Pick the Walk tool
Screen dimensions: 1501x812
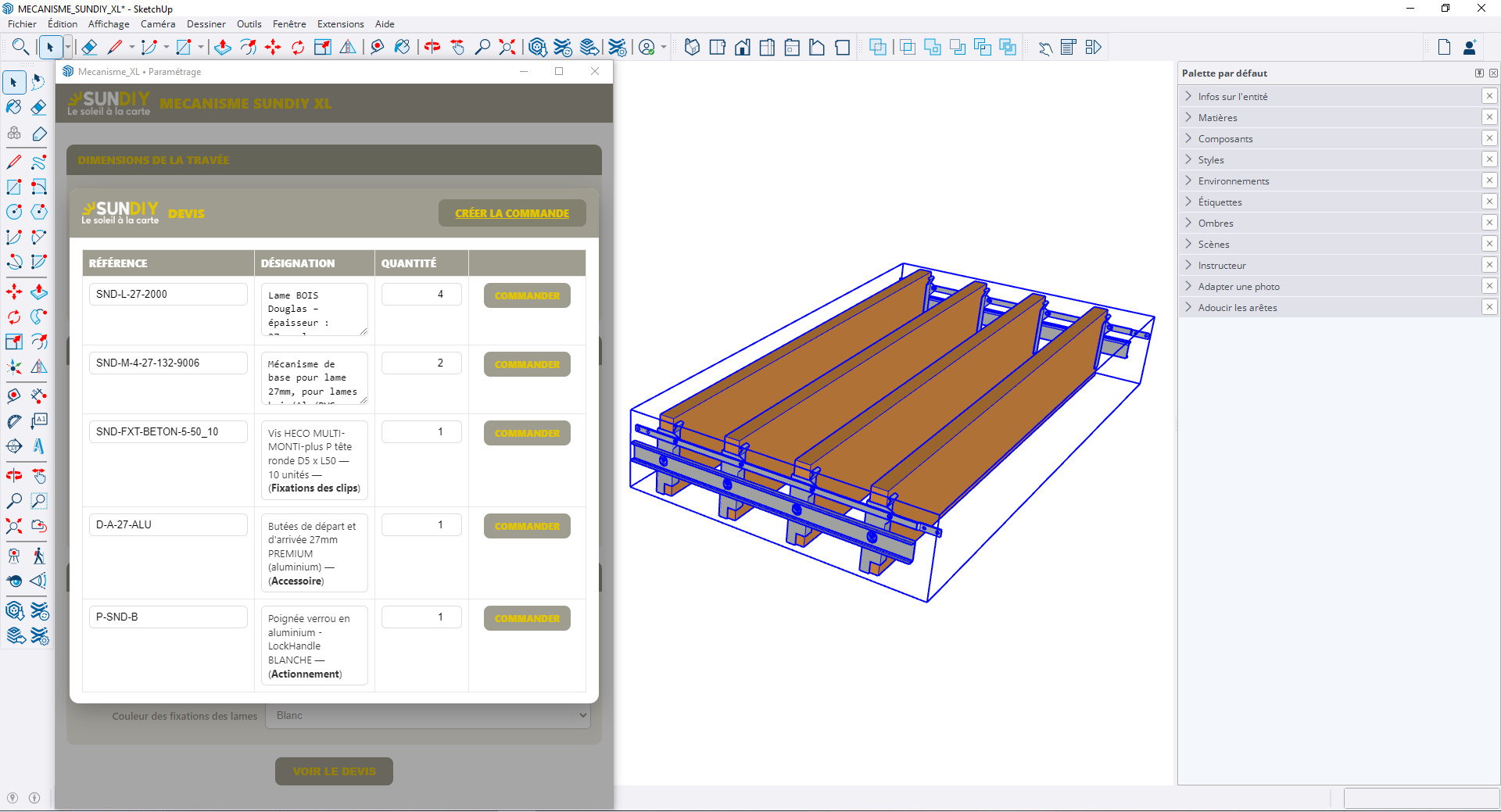pos(38,556)
